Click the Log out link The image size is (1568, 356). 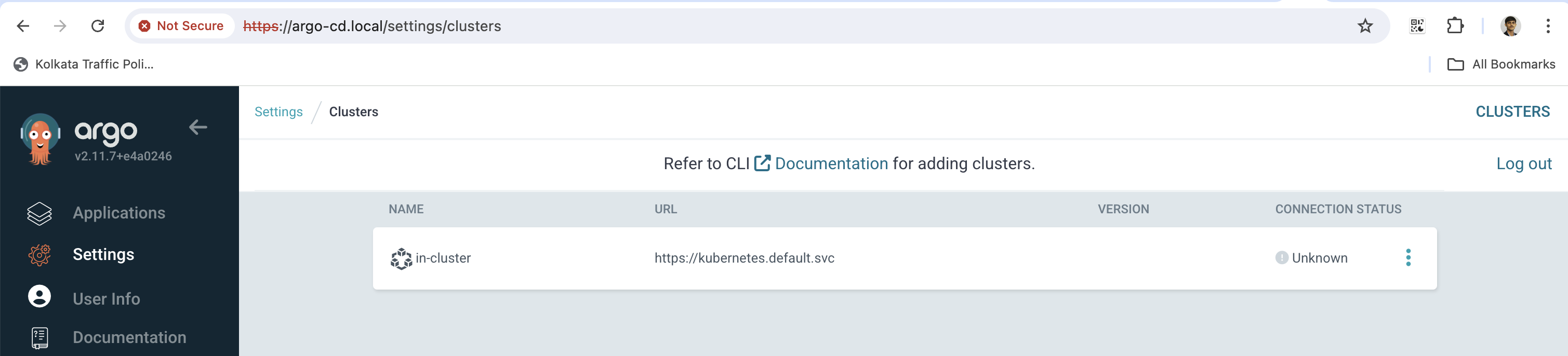click(1523, 163)
